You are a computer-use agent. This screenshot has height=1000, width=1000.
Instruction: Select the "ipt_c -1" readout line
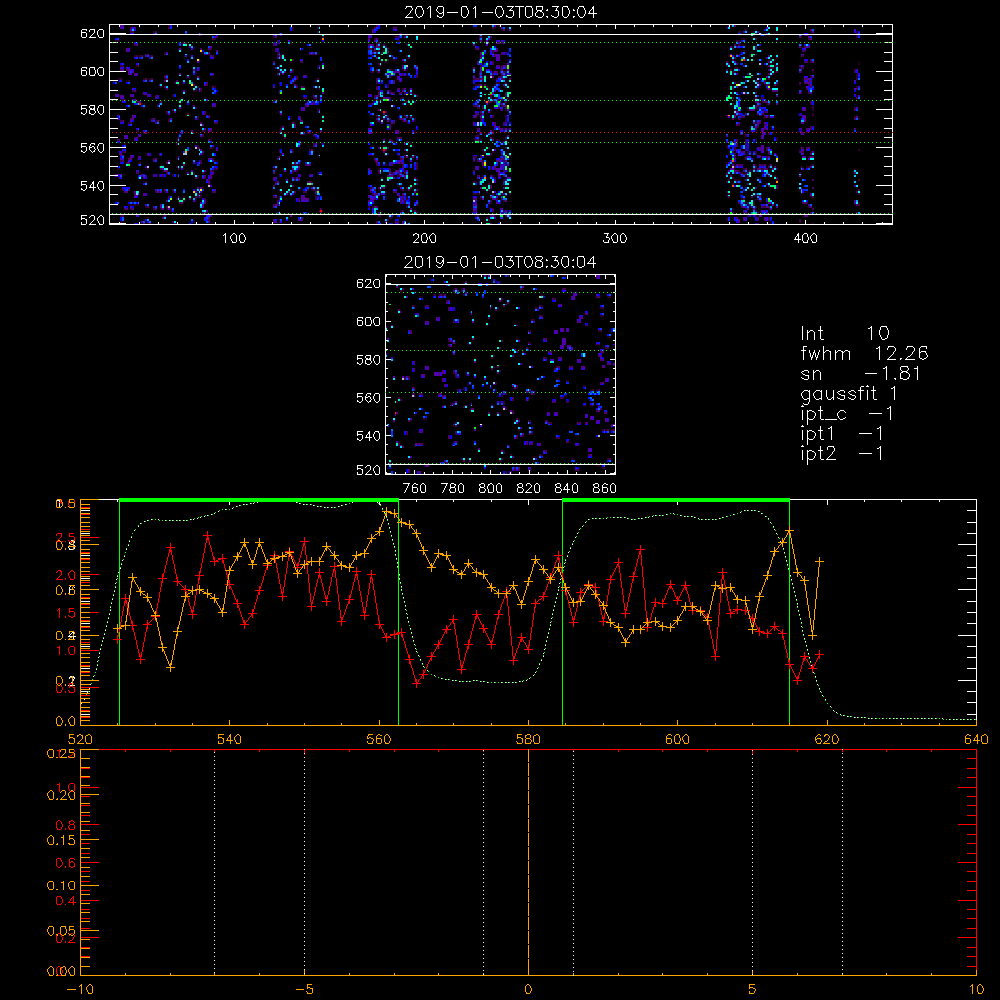[847, 415]
